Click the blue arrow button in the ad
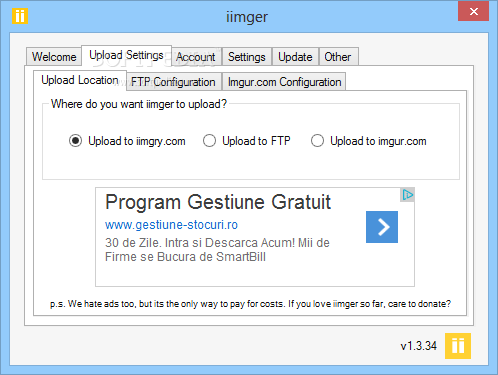The image size is (498, 375). click(382, 227)
